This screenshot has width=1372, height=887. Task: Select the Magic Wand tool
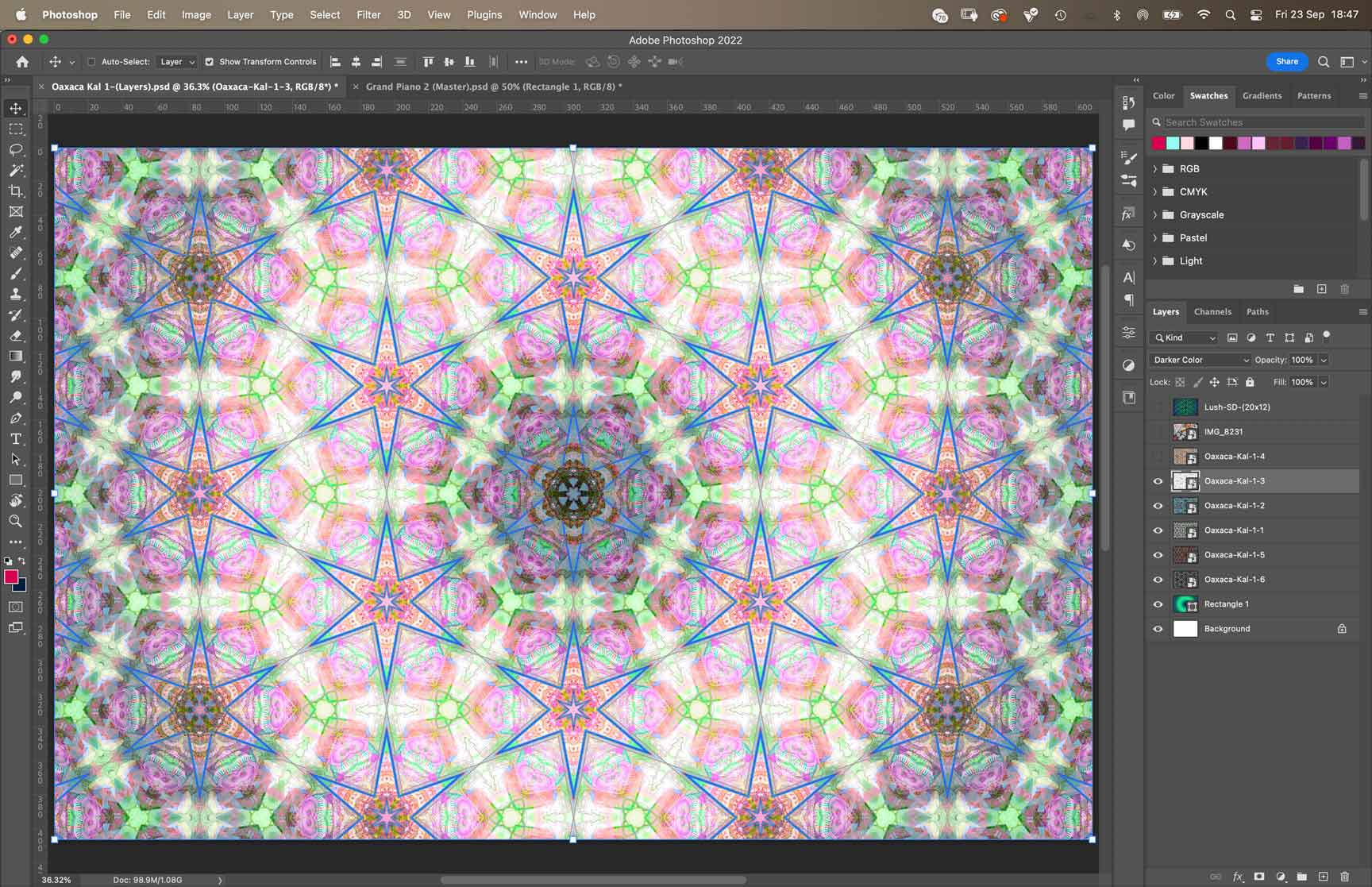16,170
